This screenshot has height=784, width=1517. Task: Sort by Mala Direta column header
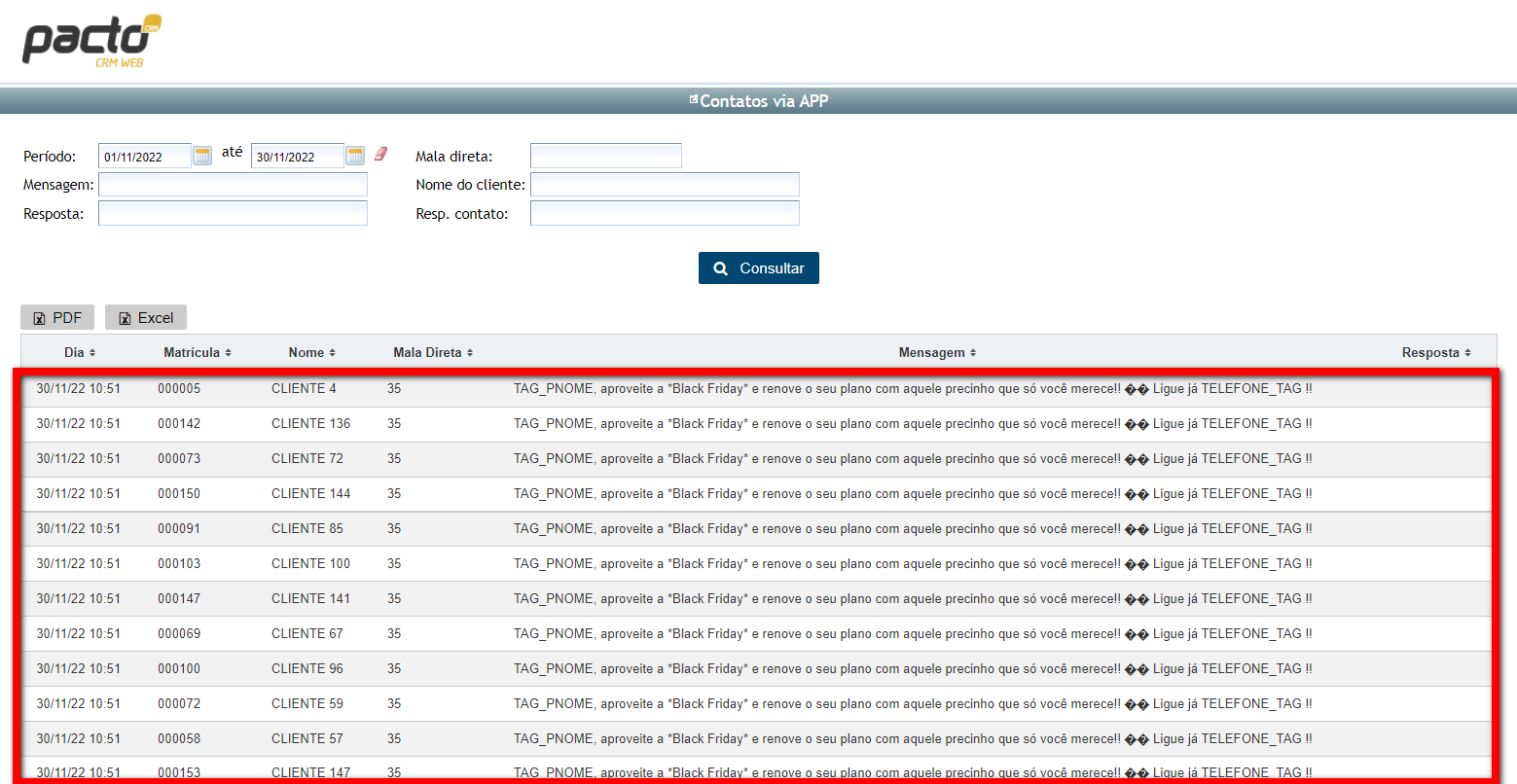pyautogui.click(x=433, y=352)
